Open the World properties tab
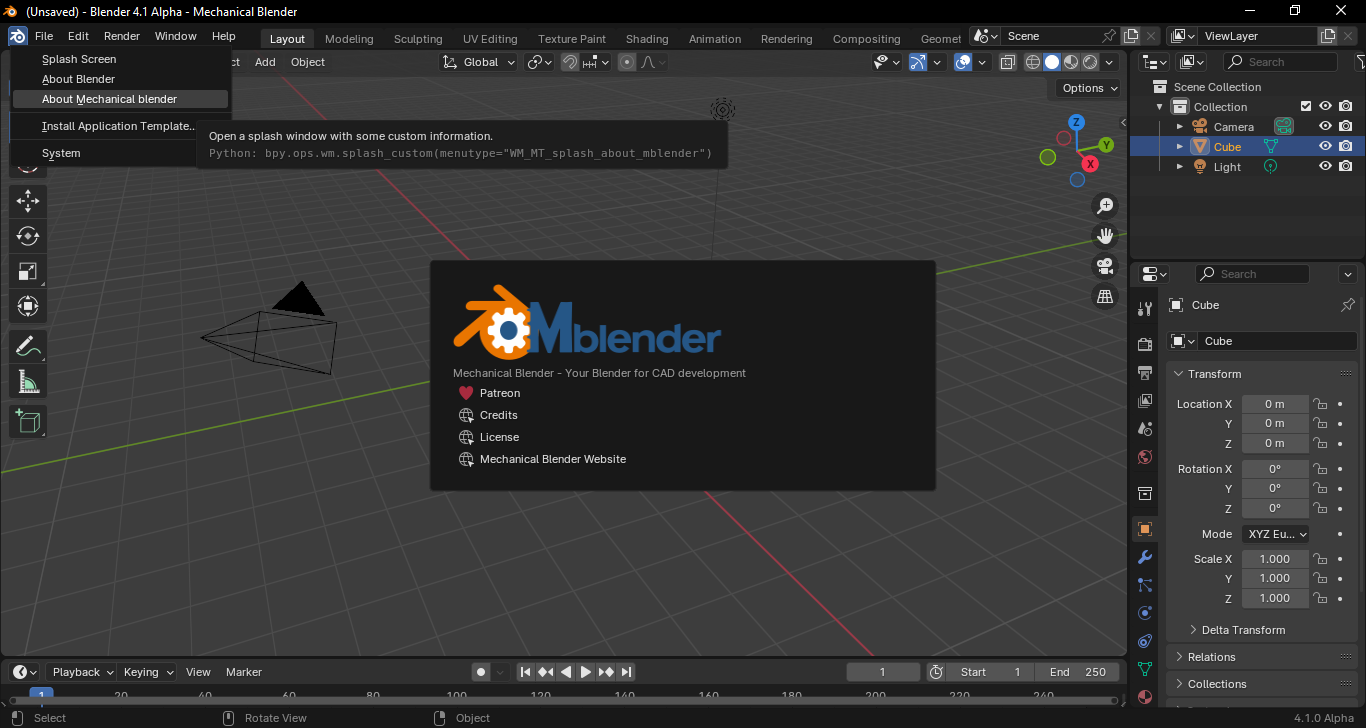 1145,457
